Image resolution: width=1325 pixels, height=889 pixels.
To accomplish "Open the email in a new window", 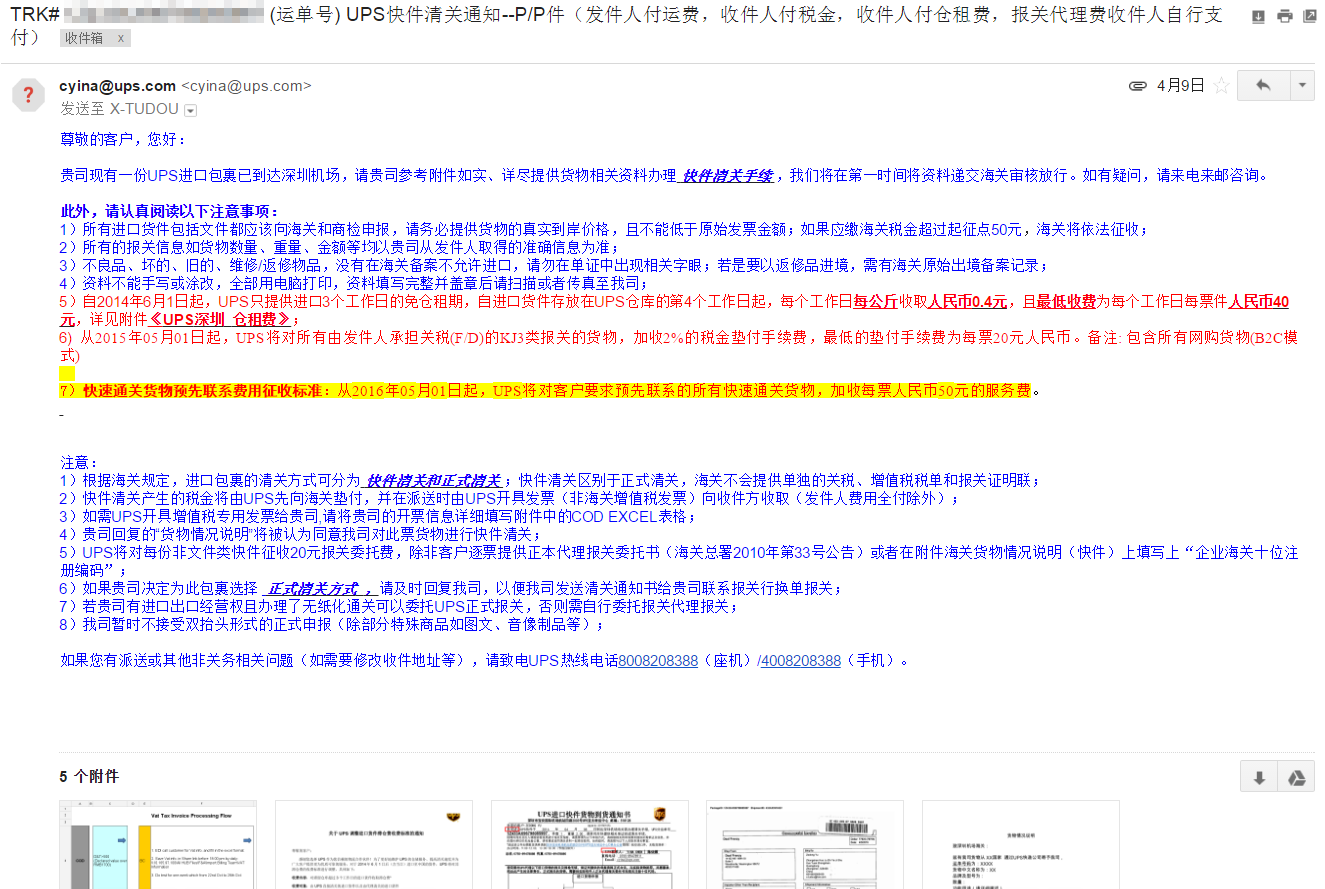I will click(1309, 16).
